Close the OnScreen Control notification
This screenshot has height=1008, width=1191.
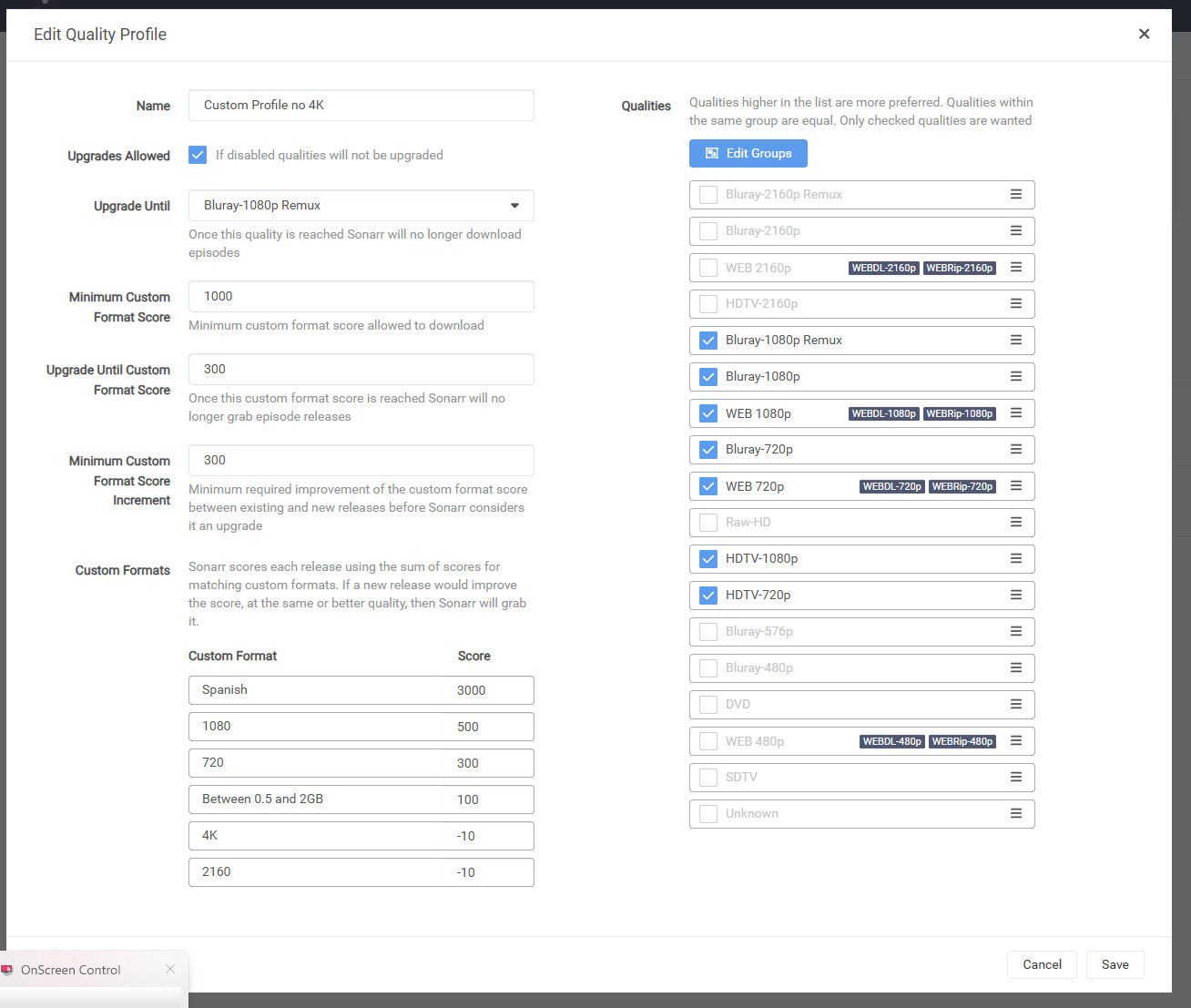(170, 969)
